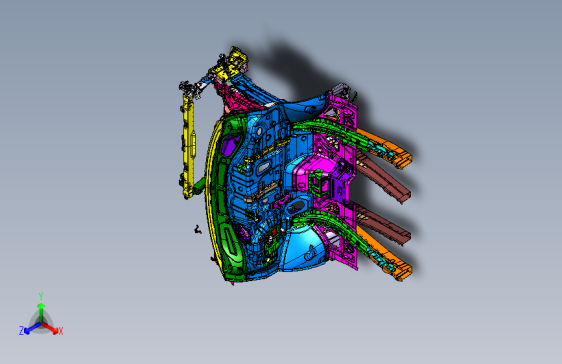This screenshot has height=364, width=562.
Task: Click the XYZ orientation triad
Action: 41,315
